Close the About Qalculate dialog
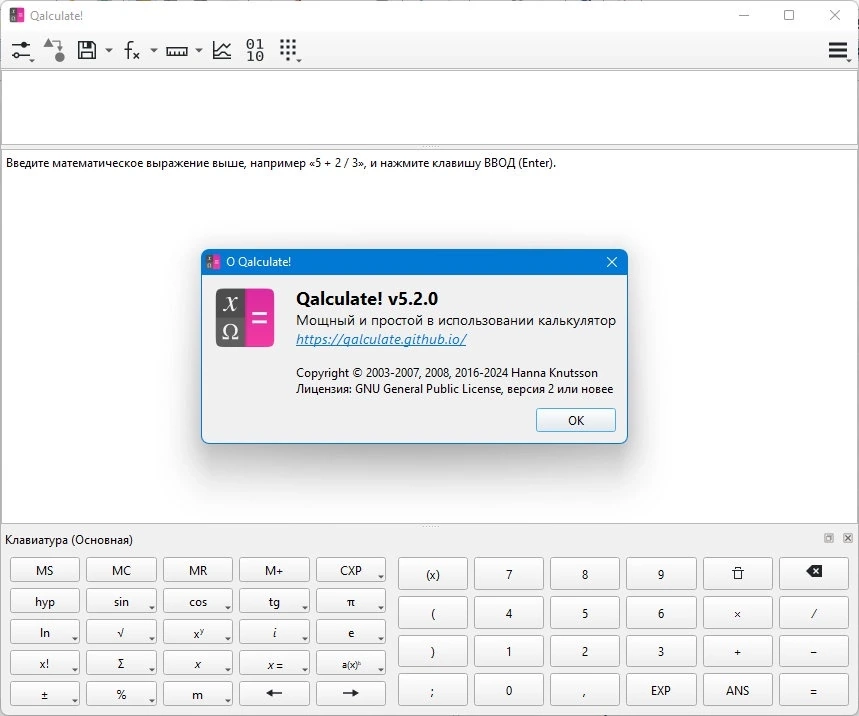Viewport: 859px width, 716px height. 612,262
